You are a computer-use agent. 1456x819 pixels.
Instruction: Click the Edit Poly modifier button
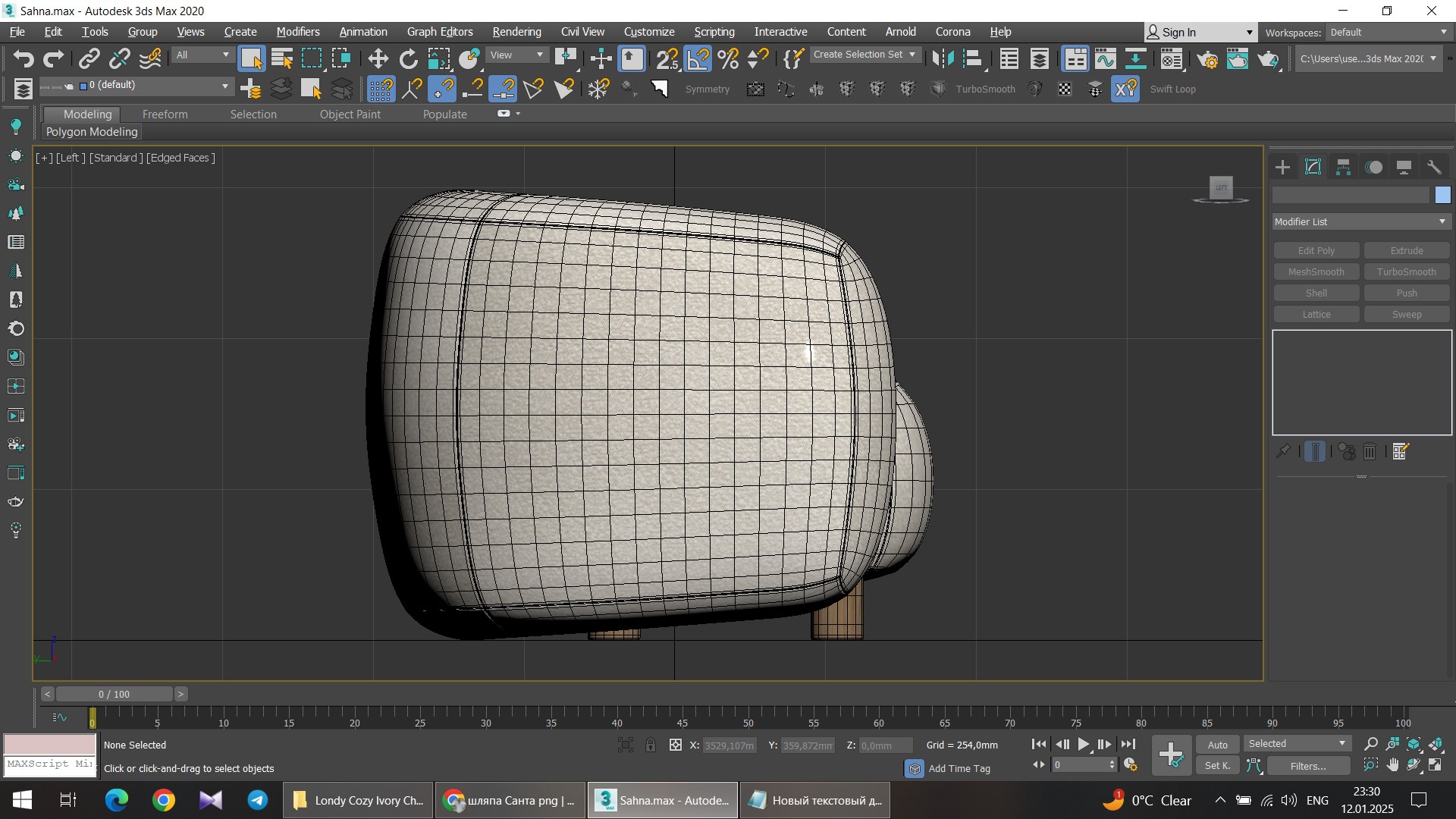pos(1316,251)
